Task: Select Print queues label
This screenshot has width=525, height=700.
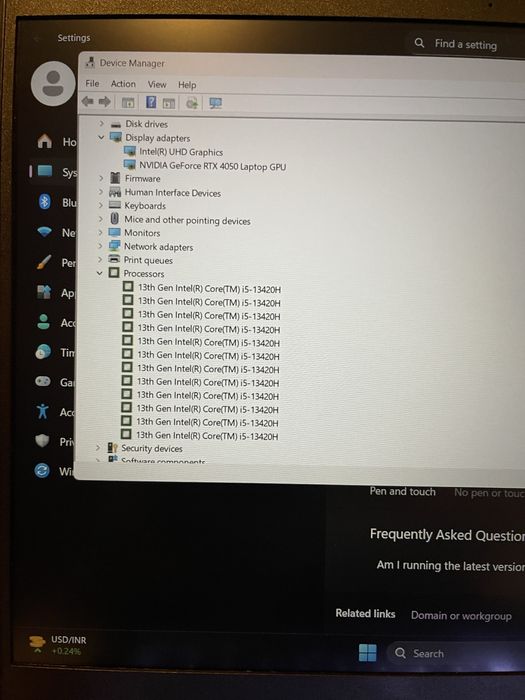Action: 148,260
